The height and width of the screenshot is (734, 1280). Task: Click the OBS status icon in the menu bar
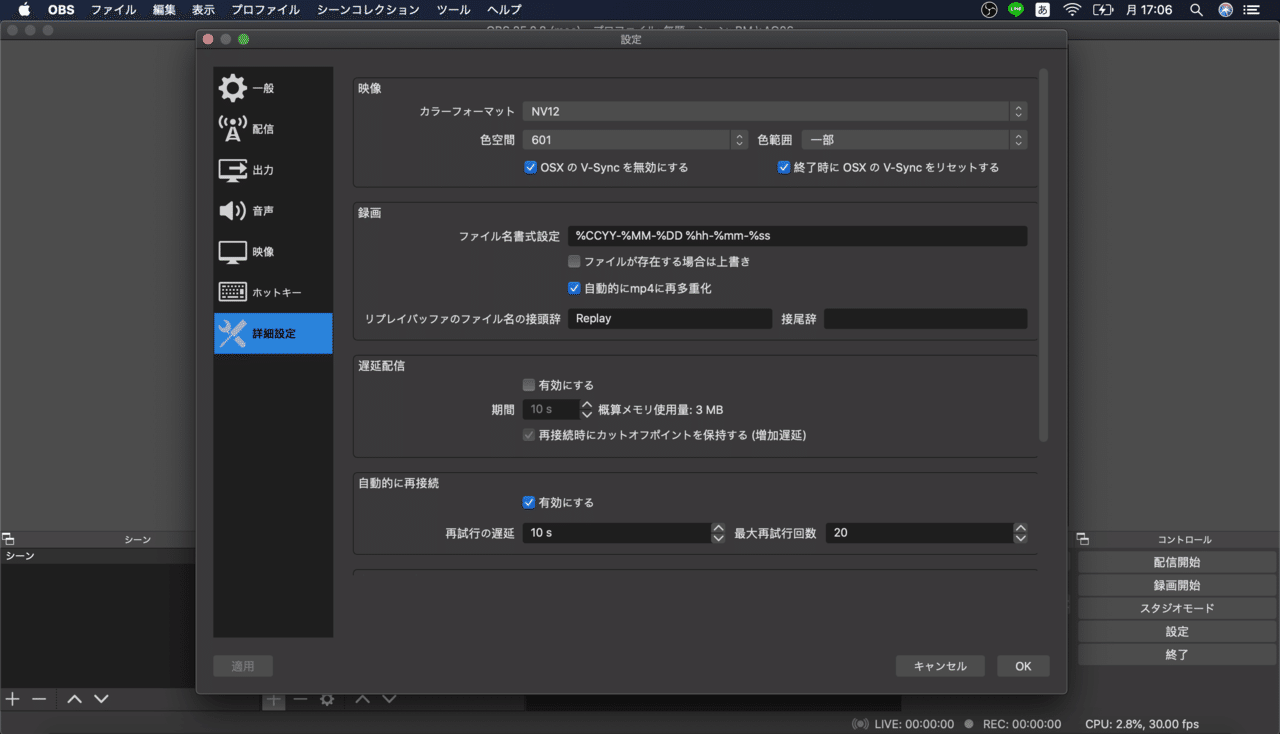[x=989, y=10]
